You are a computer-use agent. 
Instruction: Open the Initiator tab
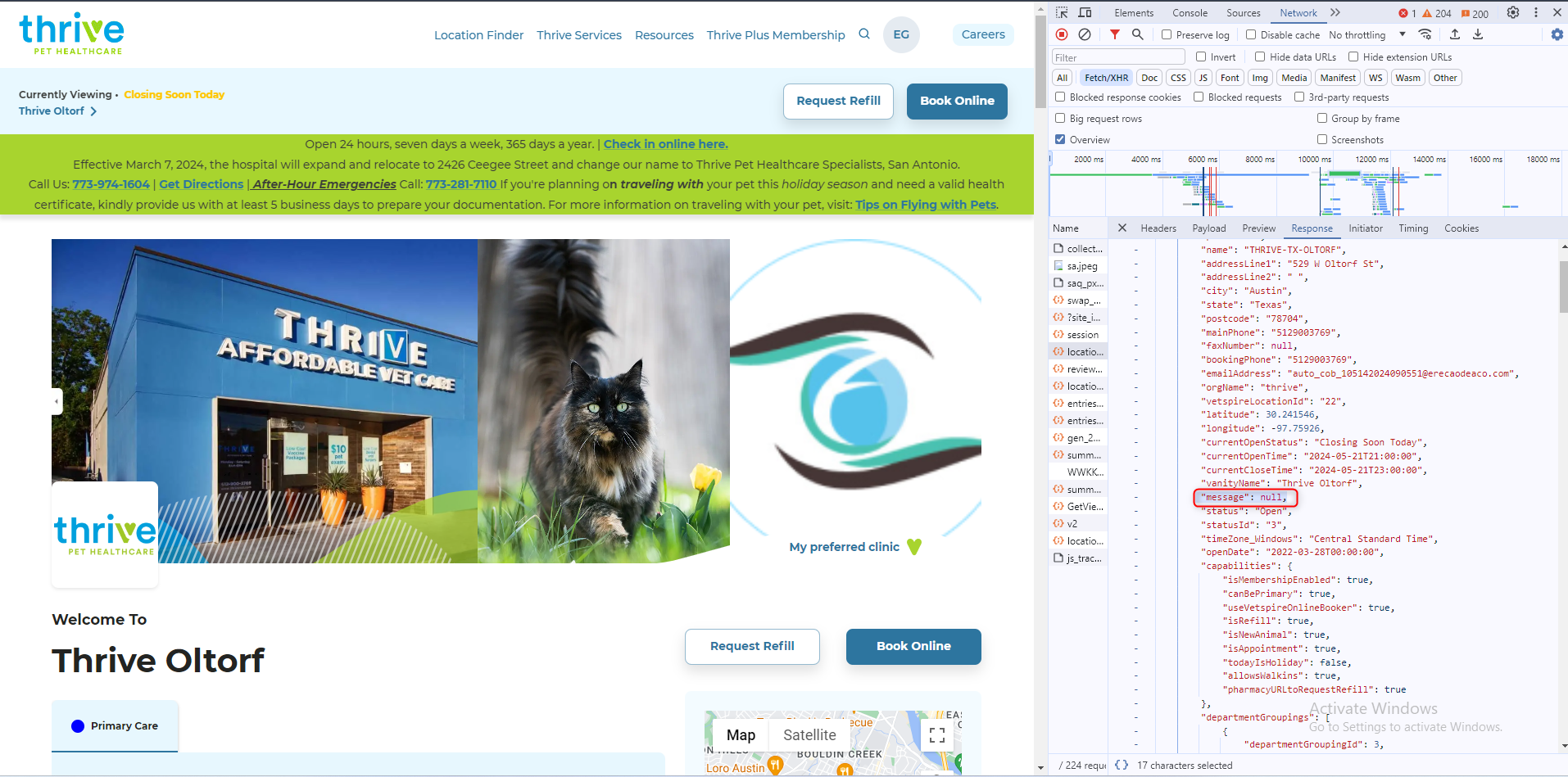pos(1366,228)
